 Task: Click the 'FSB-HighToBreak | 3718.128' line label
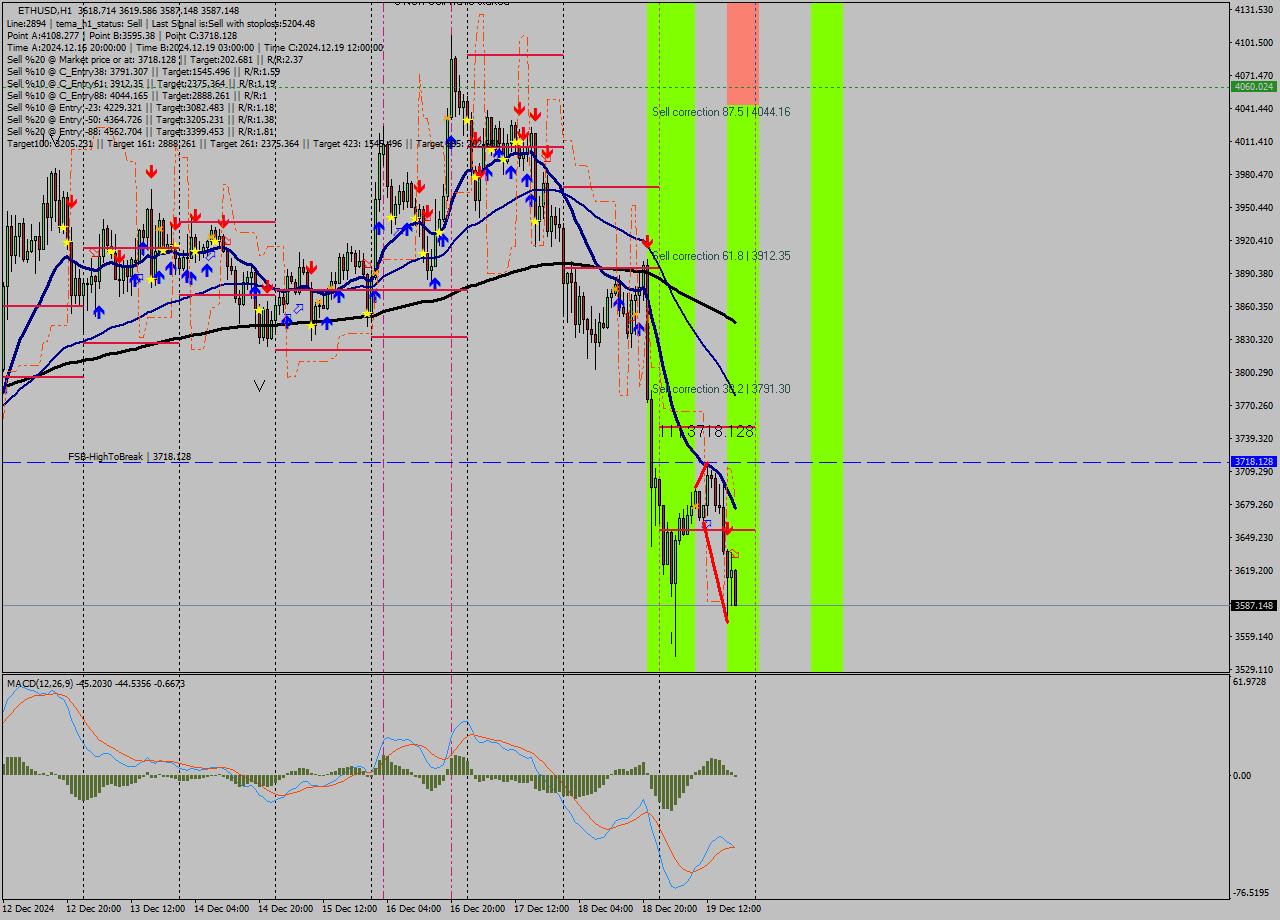tap(129, 456)
